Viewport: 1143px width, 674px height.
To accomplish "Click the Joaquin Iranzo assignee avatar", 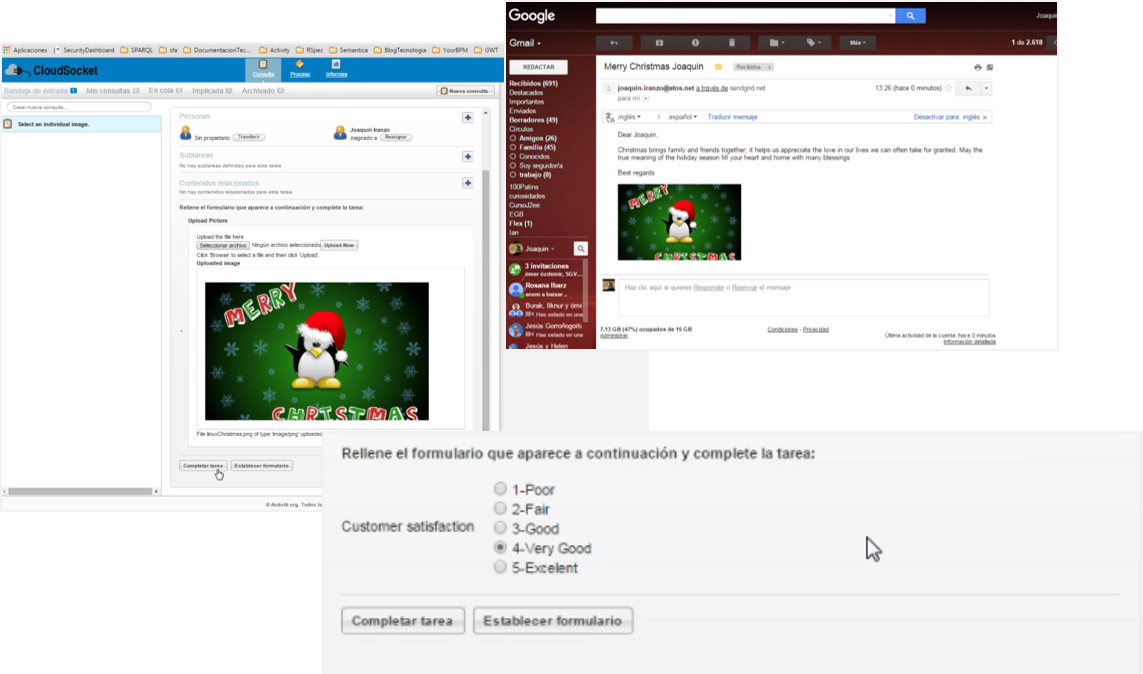I will [x=340, y=133].
